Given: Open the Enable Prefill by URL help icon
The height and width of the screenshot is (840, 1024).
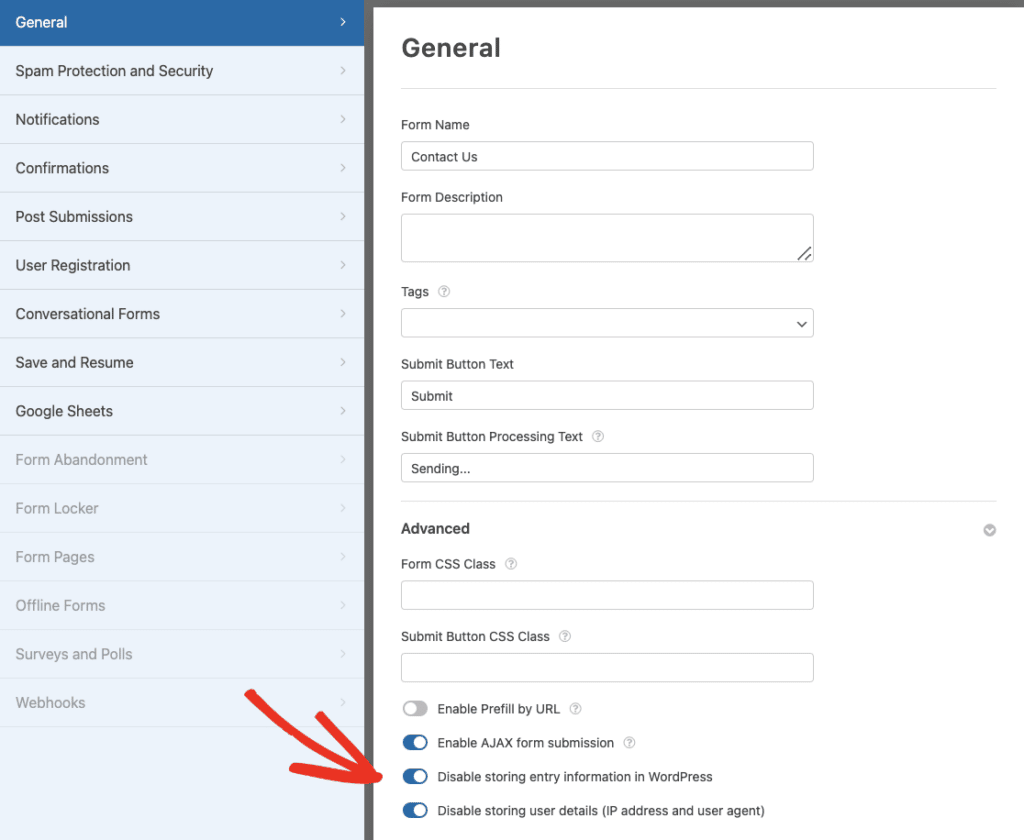Looking at the screenshot, I should point(575,708).
